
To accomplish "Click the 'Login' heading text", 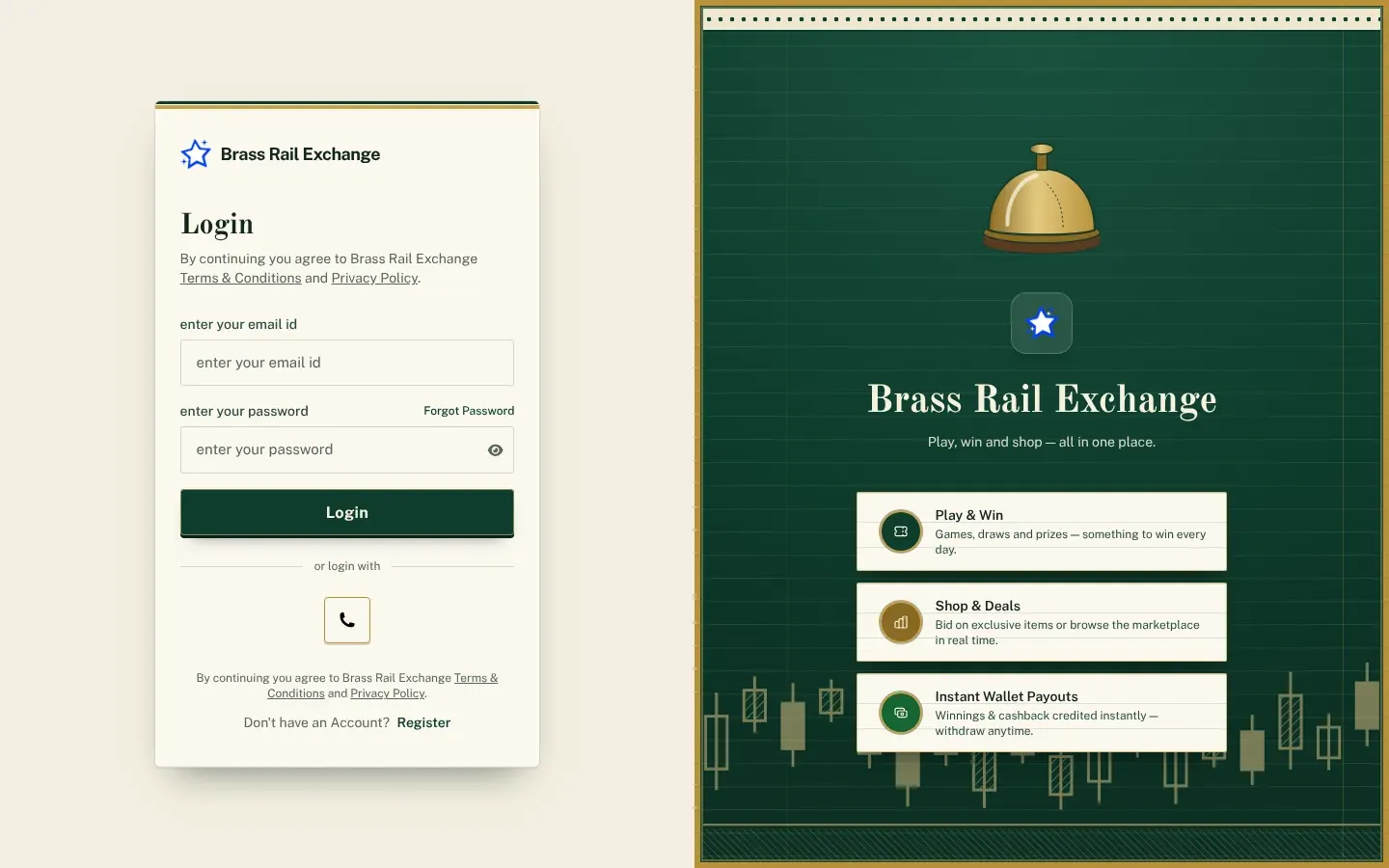I will pos(217,224).
